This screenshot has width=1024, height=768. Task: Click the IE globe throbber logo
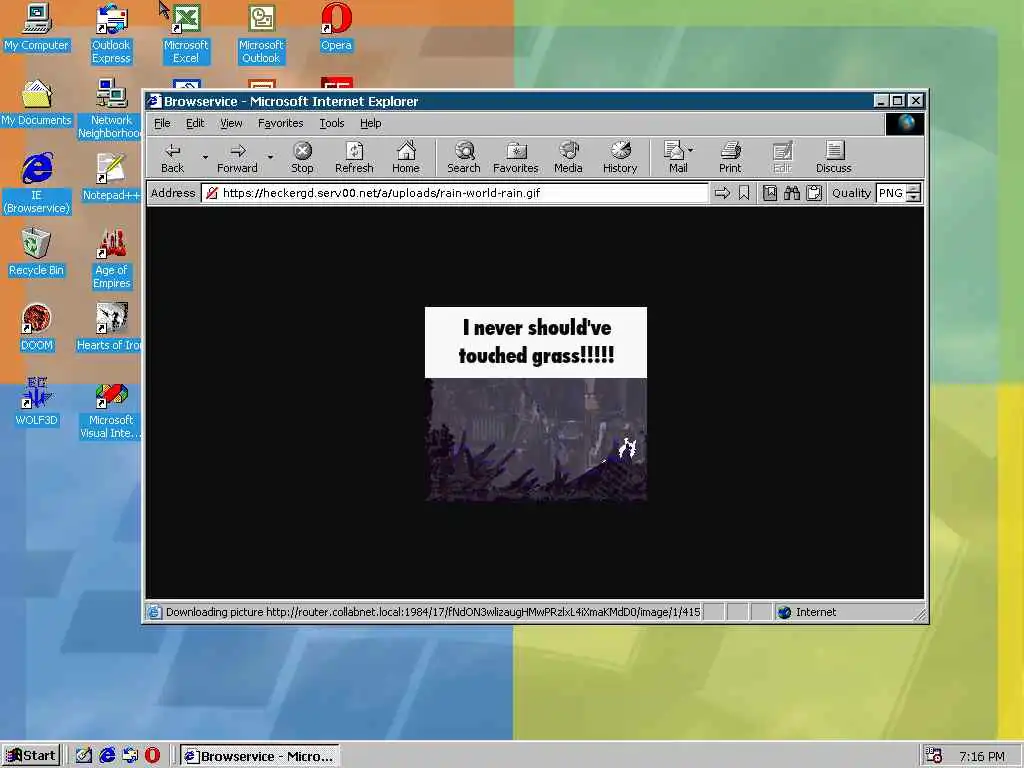[x=905, y=123]
